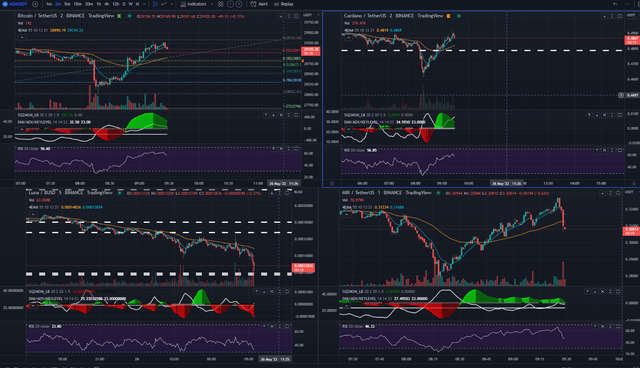
Task: Delete the JWR RSI pane
Action: click(x=602, y=326)
